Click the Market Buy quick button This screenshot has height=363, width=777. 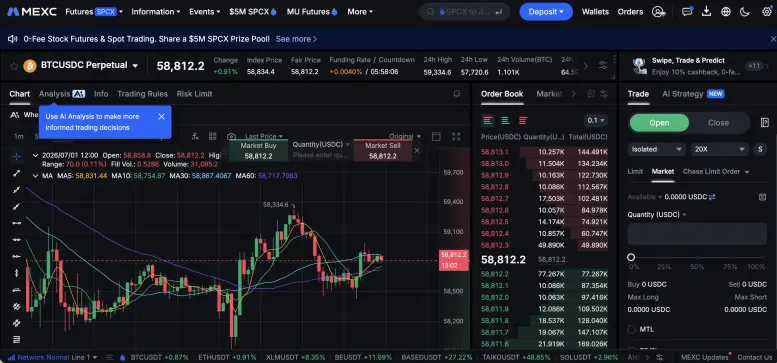pyautogui.click(x=258, y=151)
